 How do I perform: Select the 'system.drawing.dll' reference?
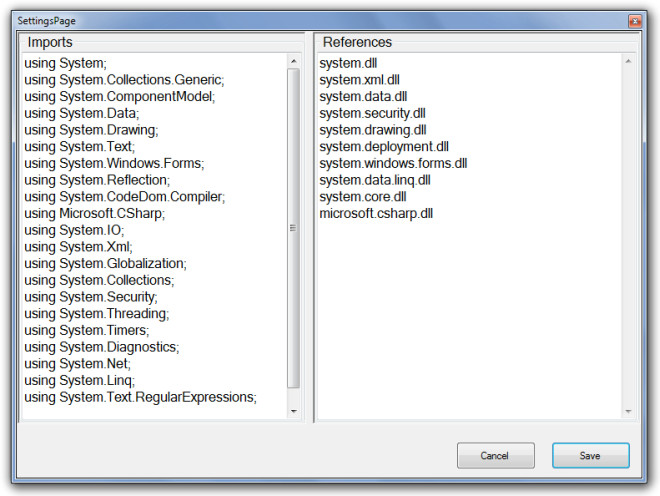pos(373,130)
